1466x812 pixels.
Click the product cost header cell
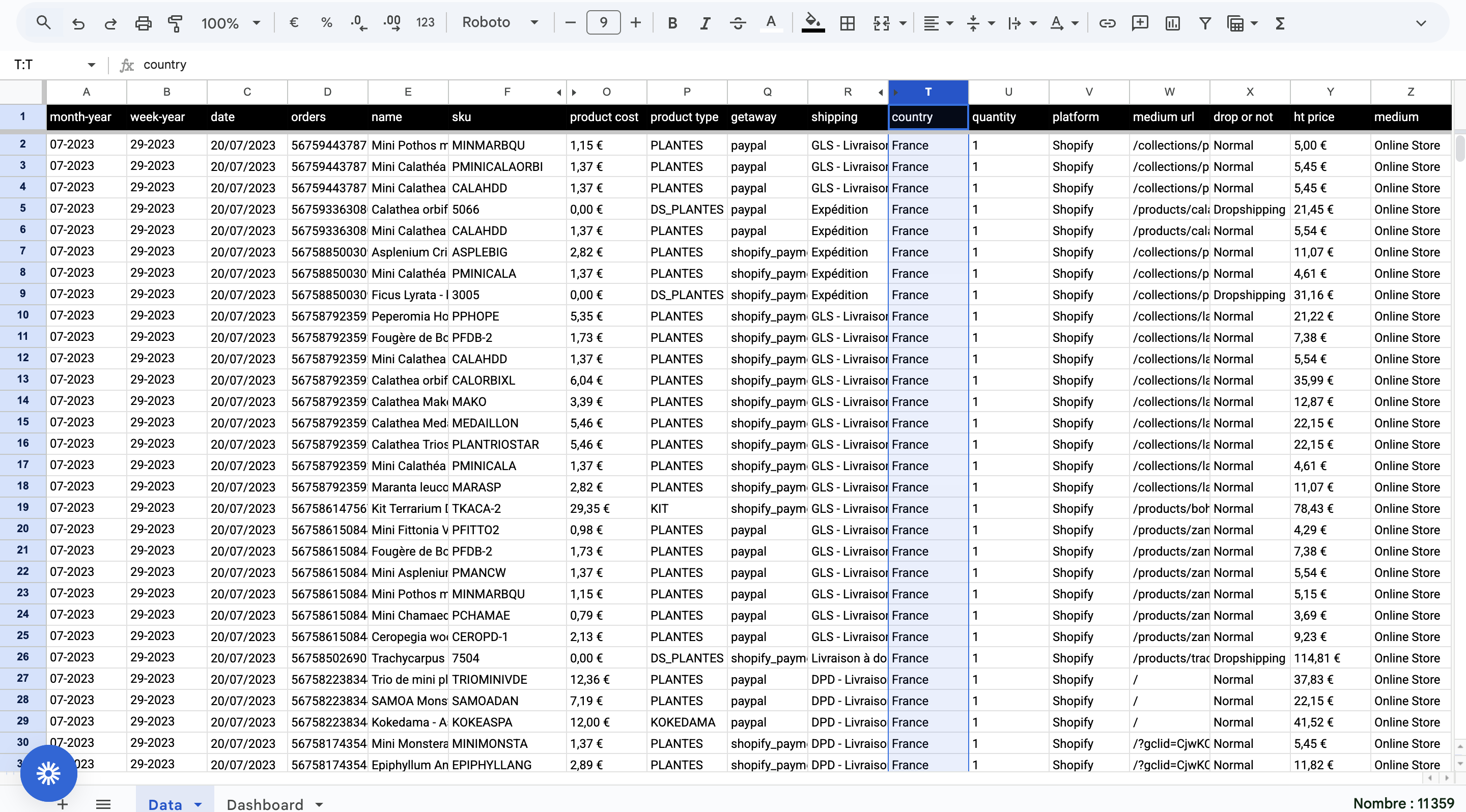coord(607,117)
